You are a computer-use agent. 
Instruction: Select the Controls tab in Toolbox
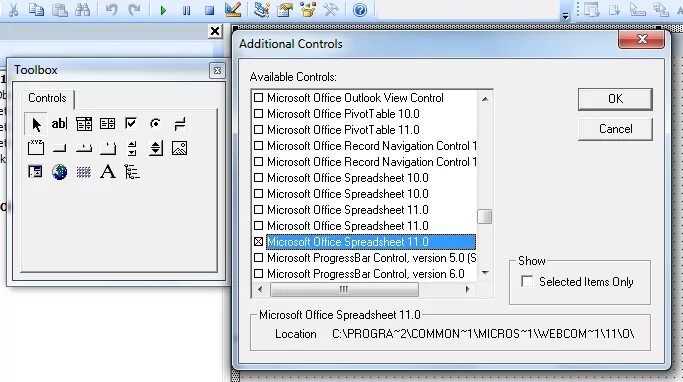[47, 98]
